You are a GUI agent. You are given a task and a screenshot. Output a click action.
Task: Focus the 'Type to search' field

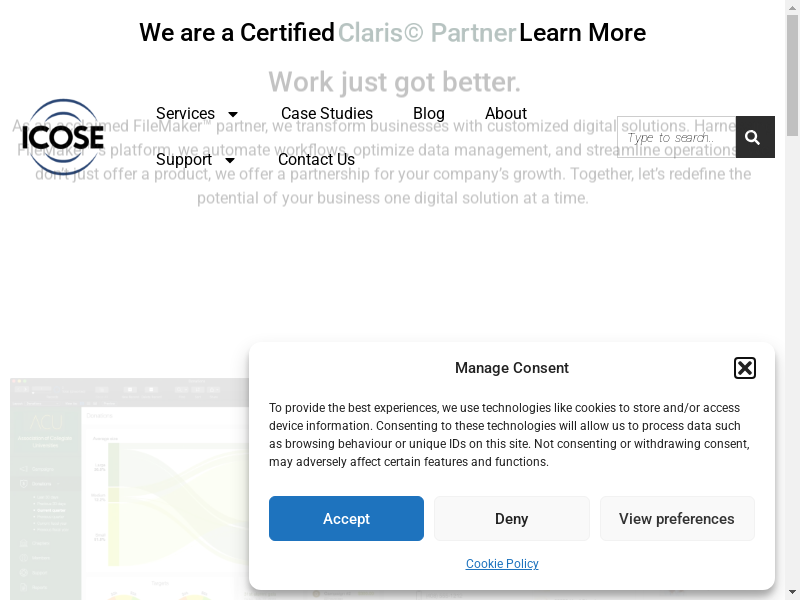(676, 138)
